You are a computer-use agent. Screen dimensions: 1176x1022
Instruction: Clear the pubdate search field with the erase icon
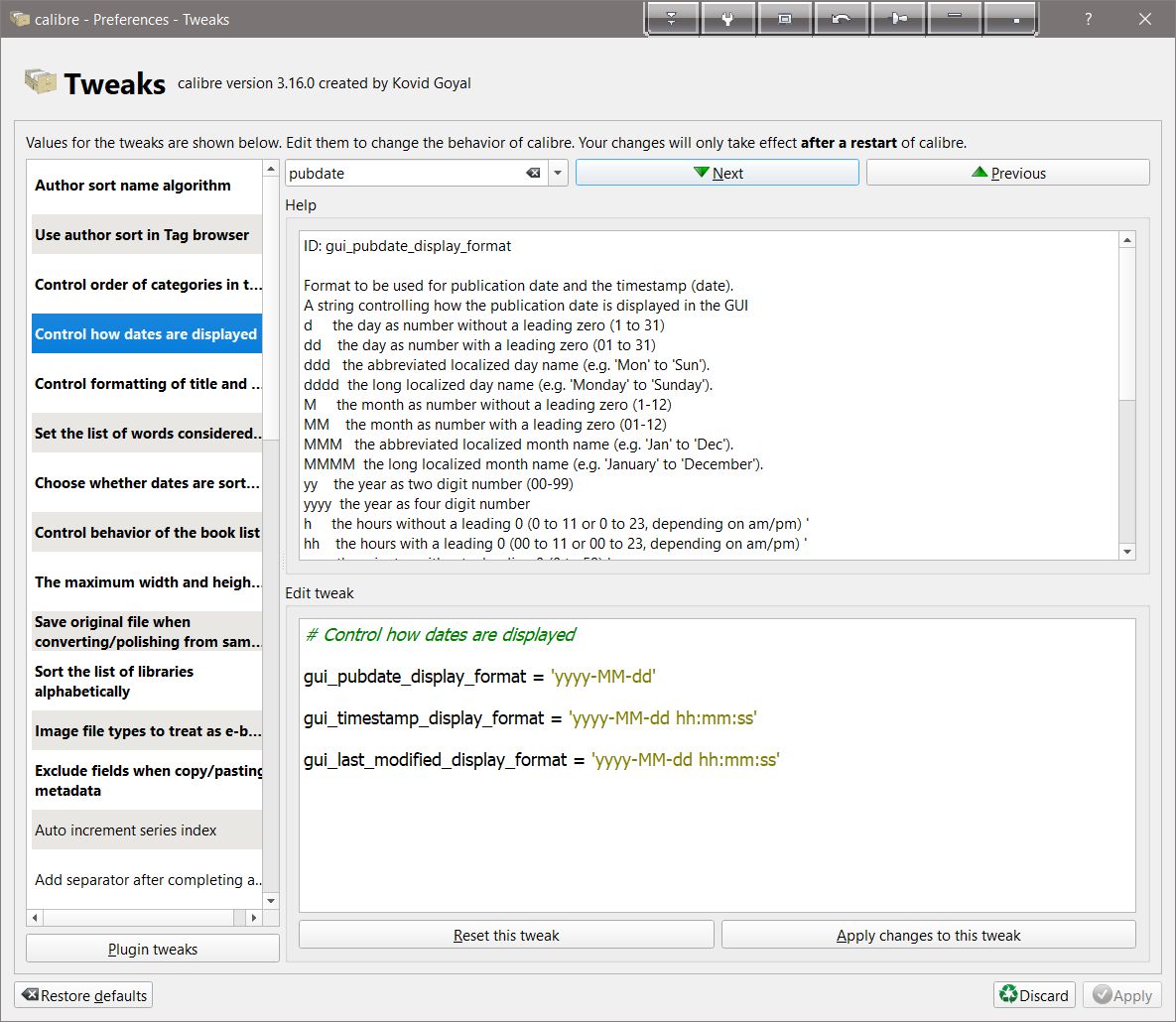tap(533, 174)
